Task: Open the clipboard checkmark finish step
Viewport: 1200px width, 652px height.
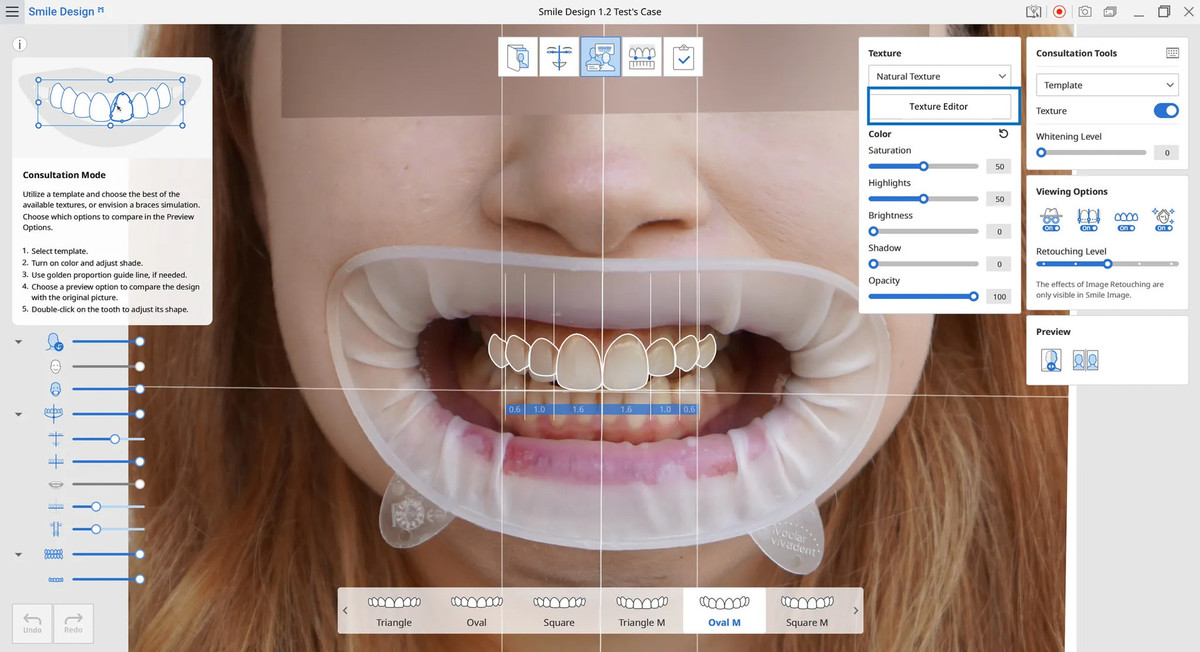Action: pyautogui.click(x=682, y=57)
